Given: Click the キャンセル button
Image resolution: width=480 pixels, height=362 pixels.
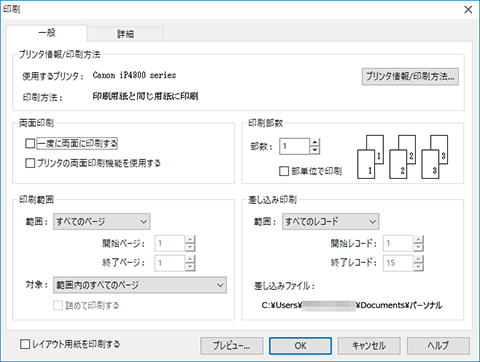Looking at the screenshot, I should coord(369,346).
